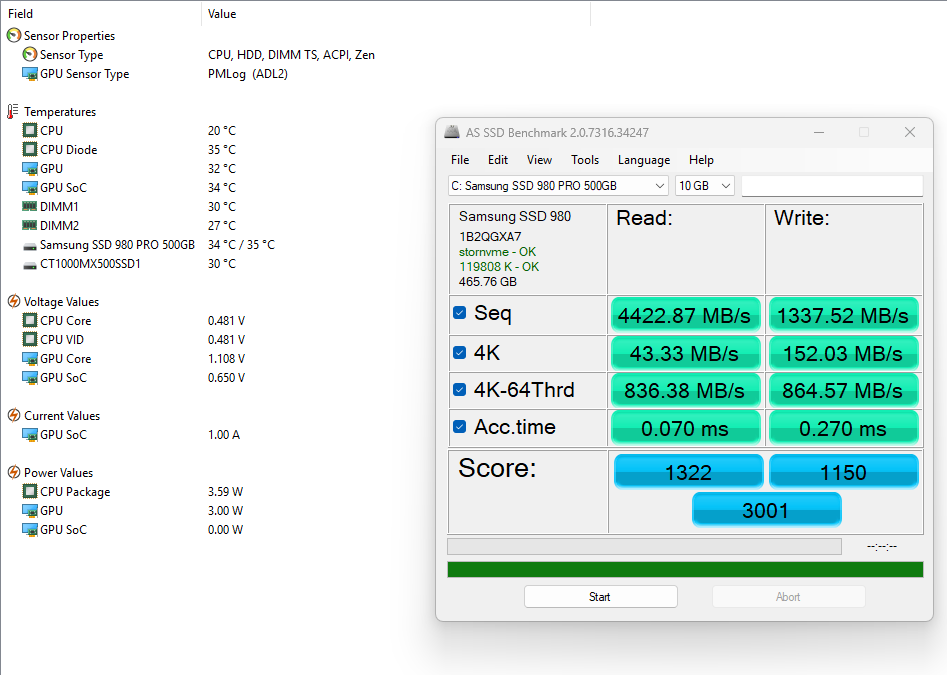
Task: Click the CPU Diode chip icon
Action: tap(30, 149)
